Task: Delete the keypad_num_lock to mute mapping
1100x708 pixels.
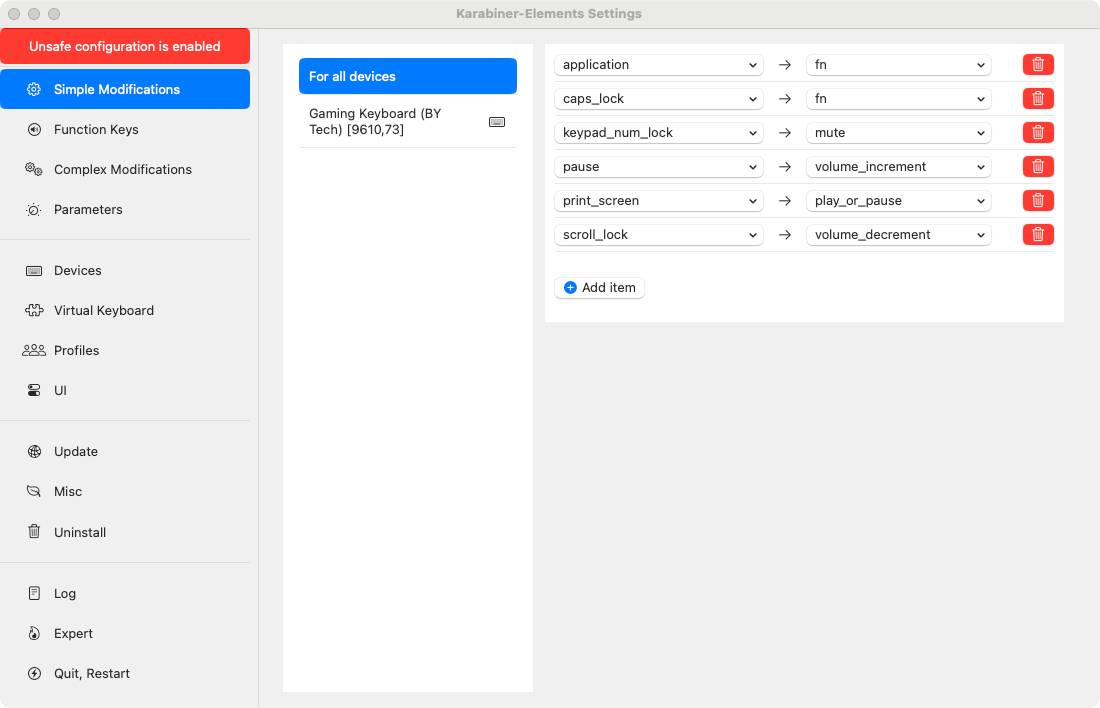Action: [1038, 132]
